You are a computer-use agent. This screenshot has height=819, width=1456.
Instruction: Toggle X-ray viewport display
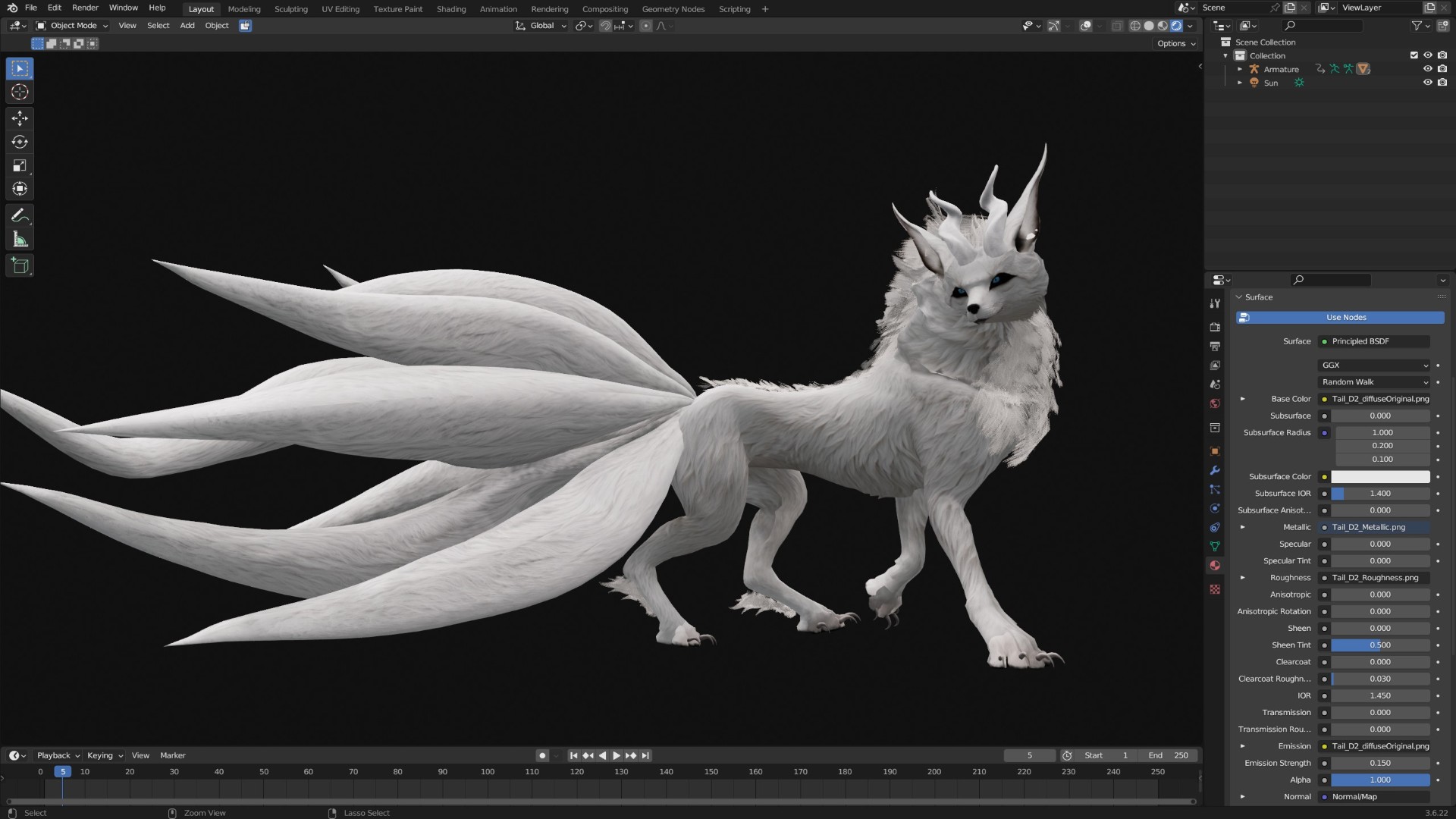(1117, 26)
